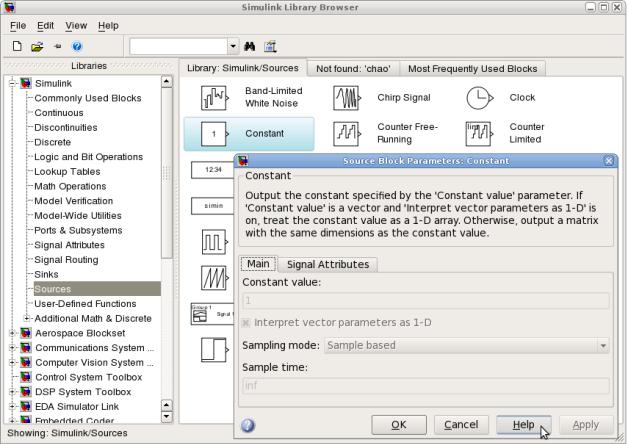Select Commonly Used Blocks tree item
Screen dimensions: 627x444
pyautogui.click(x=88, y=98)
